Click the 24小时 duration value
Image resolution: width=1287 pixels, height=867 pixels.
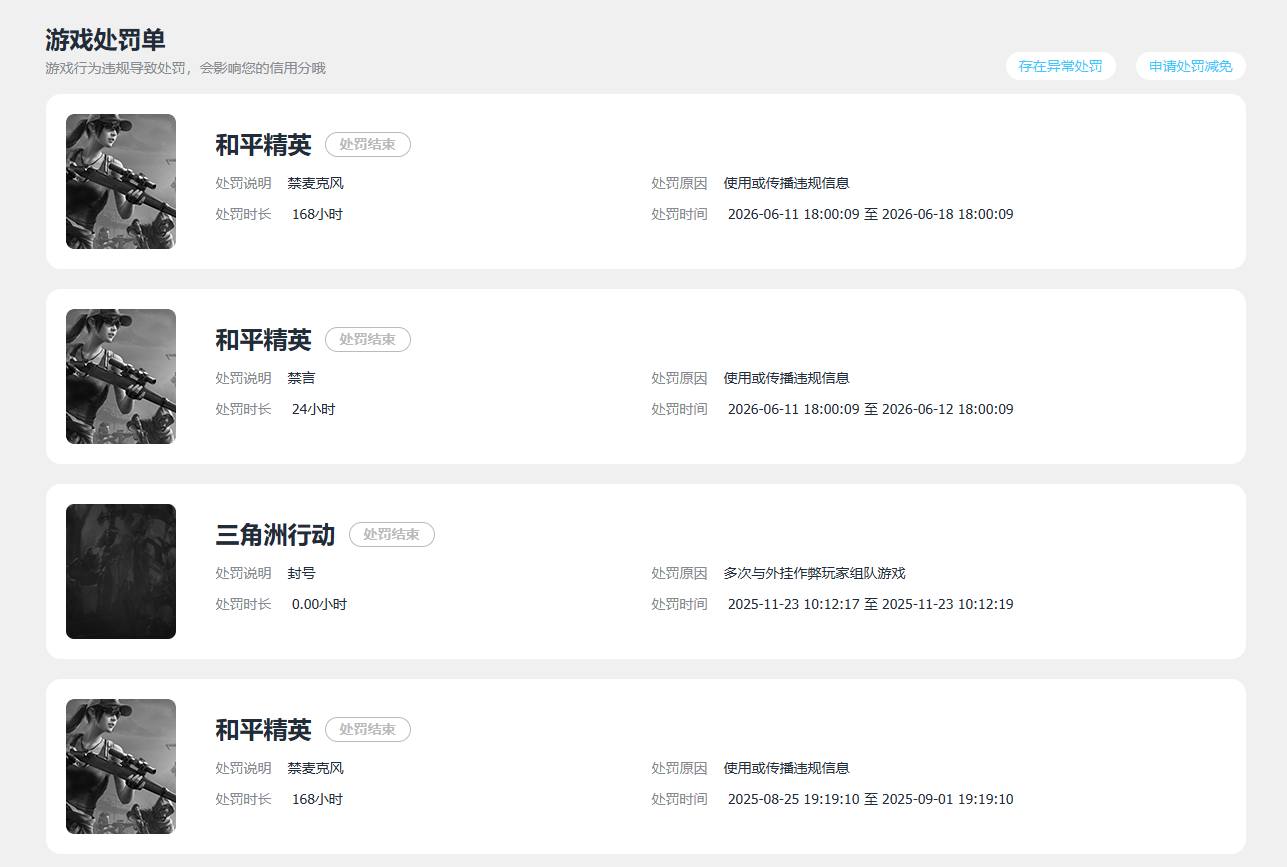click(313, 409)
